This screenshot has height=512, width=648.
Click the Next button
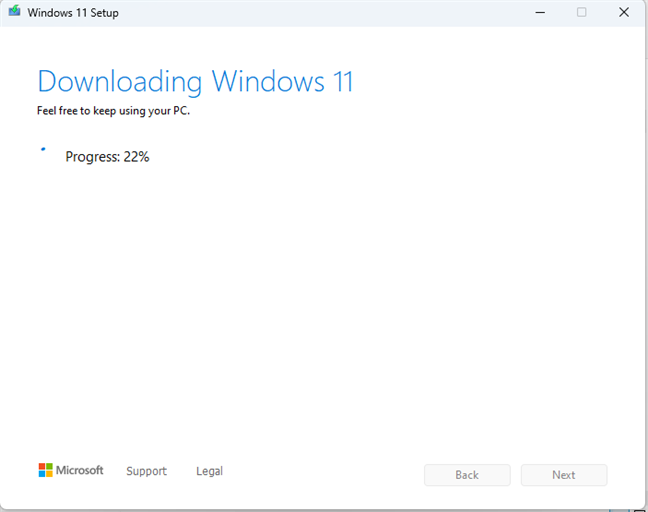(564, 475)
